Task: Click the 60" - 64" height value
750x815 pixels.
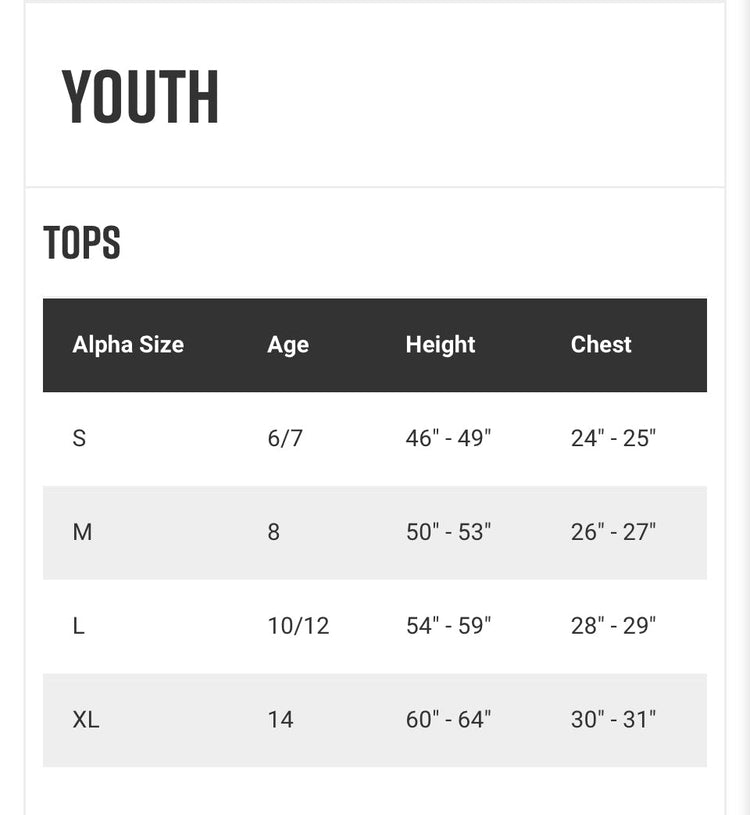Action: tap(448, 720)
